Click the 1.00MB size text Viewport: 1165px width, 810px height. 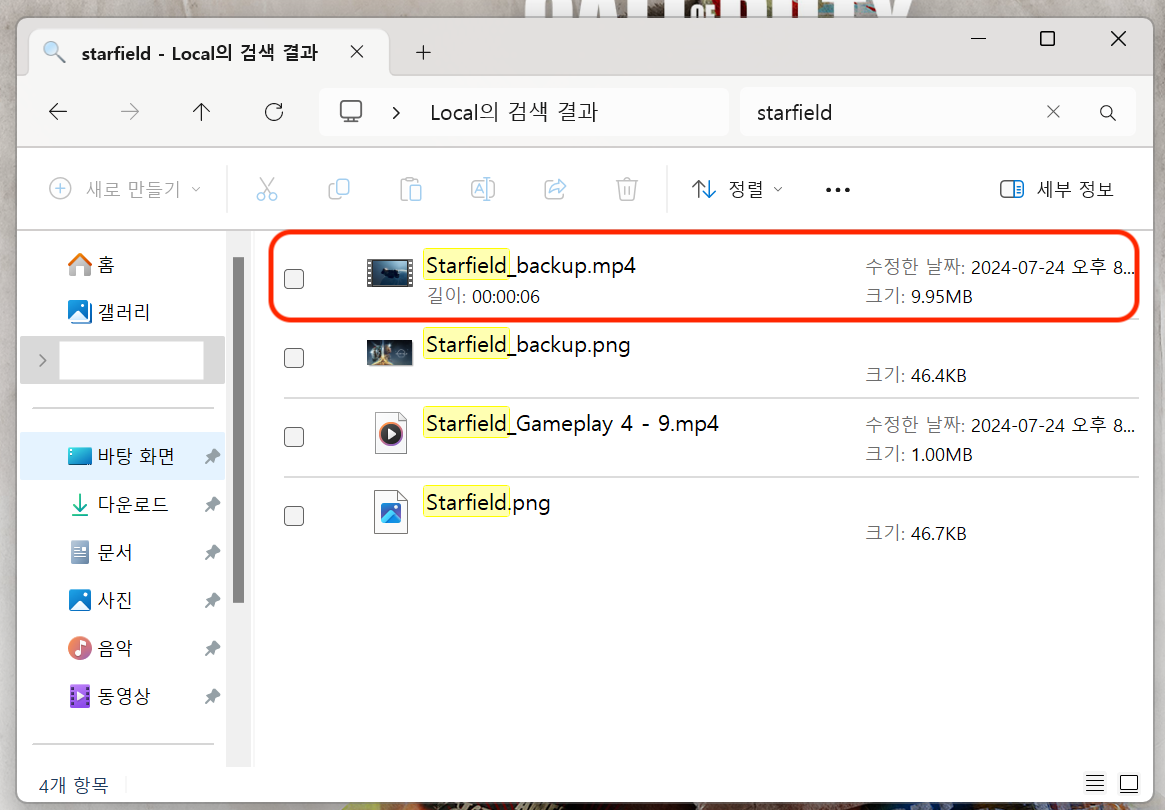[941, 455]
